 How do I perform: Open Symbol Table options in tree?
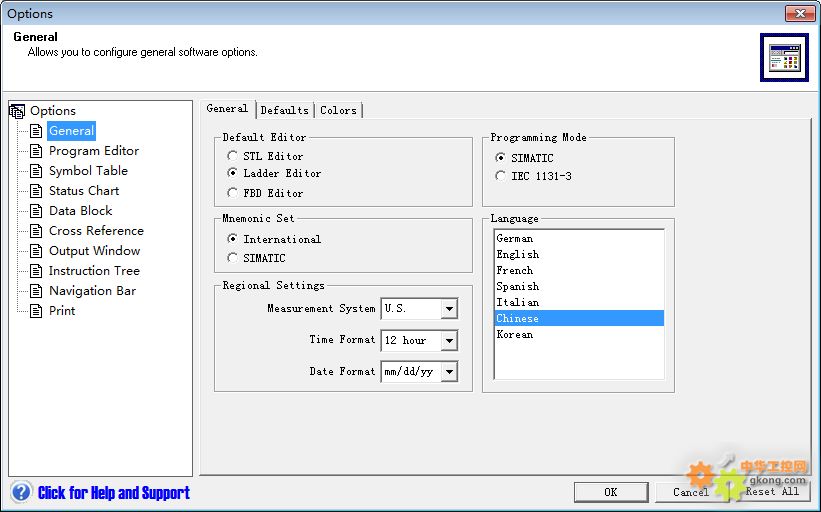point(88,171)
